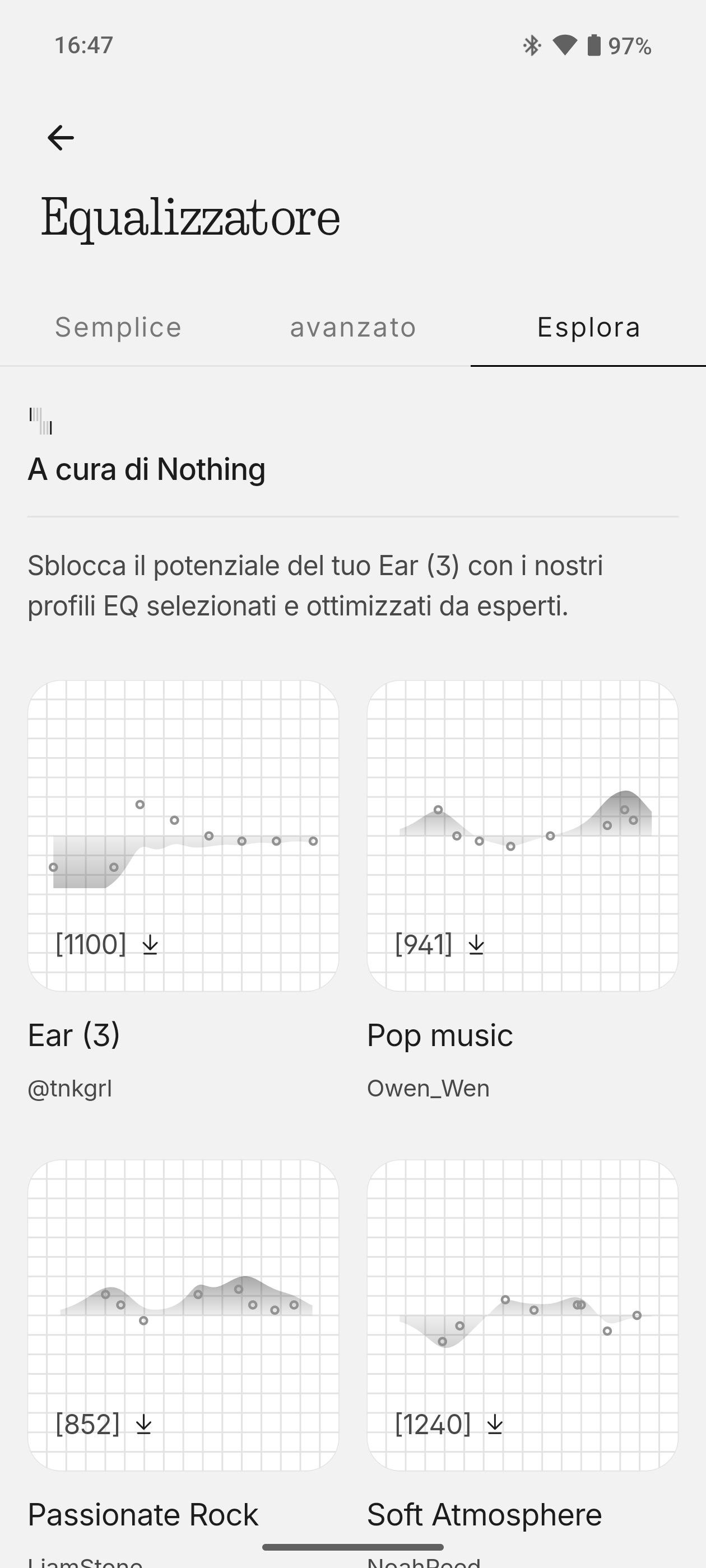Switch to the Semplice tab
This screenshot has height=1568, width=706.
(118, 328)
